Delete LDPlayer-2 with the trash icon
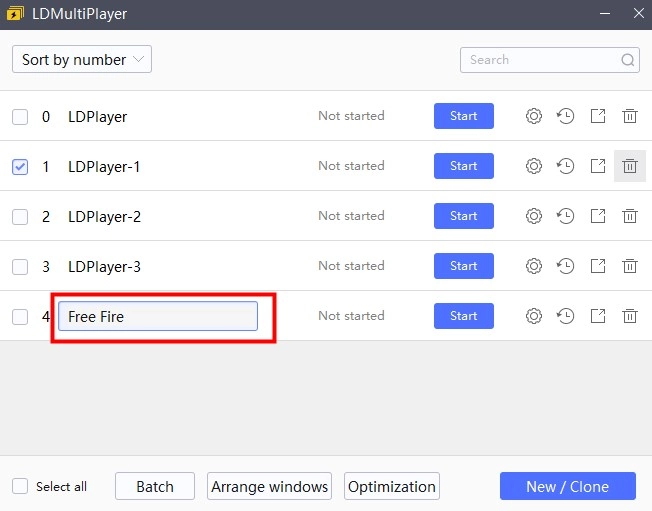Image resolution: width=652 pixels, height=511 pixels. (630, 216)
